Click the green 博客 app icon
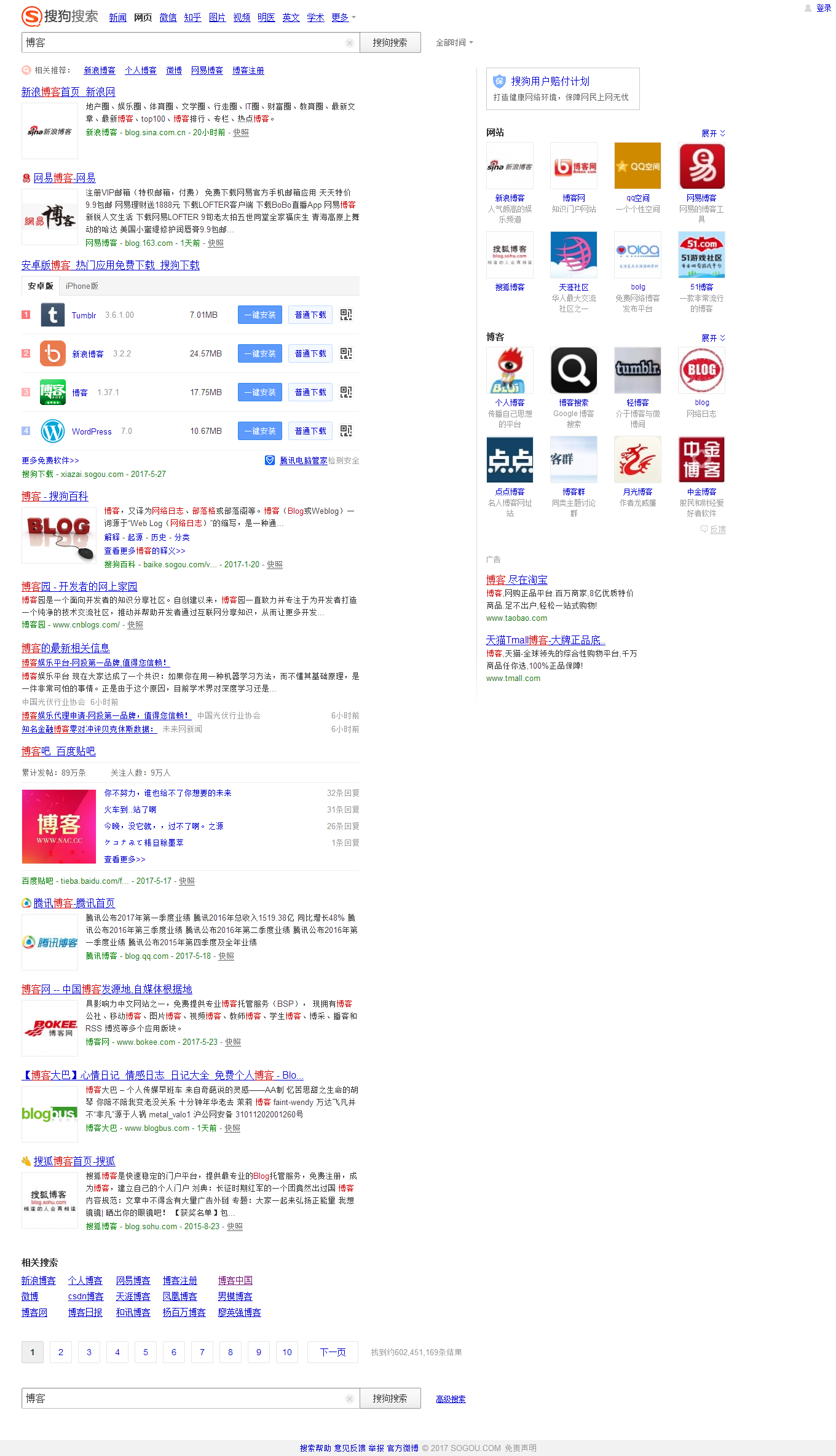The image size is (836, 1456). point(53,392)
